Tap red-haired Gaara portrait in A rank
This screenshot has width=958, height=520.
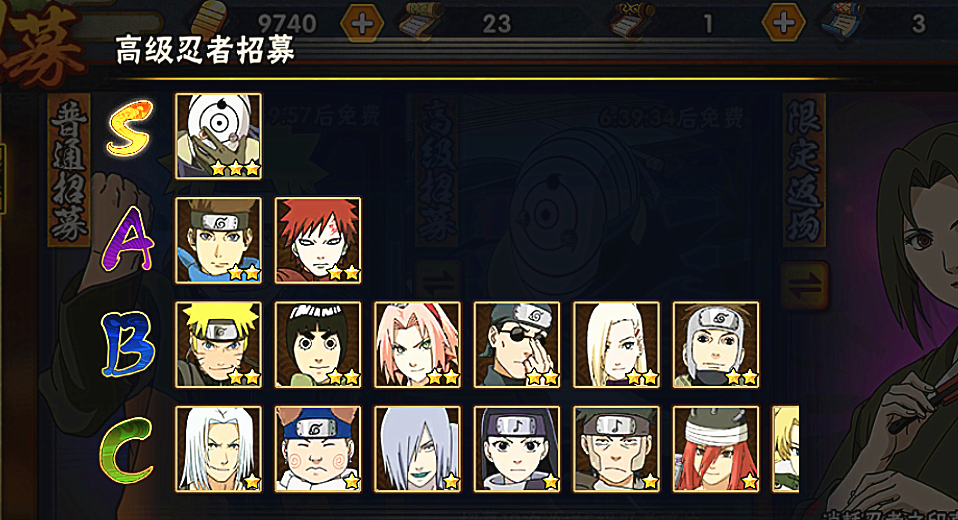pyautogui.click(x=318, y=240)
